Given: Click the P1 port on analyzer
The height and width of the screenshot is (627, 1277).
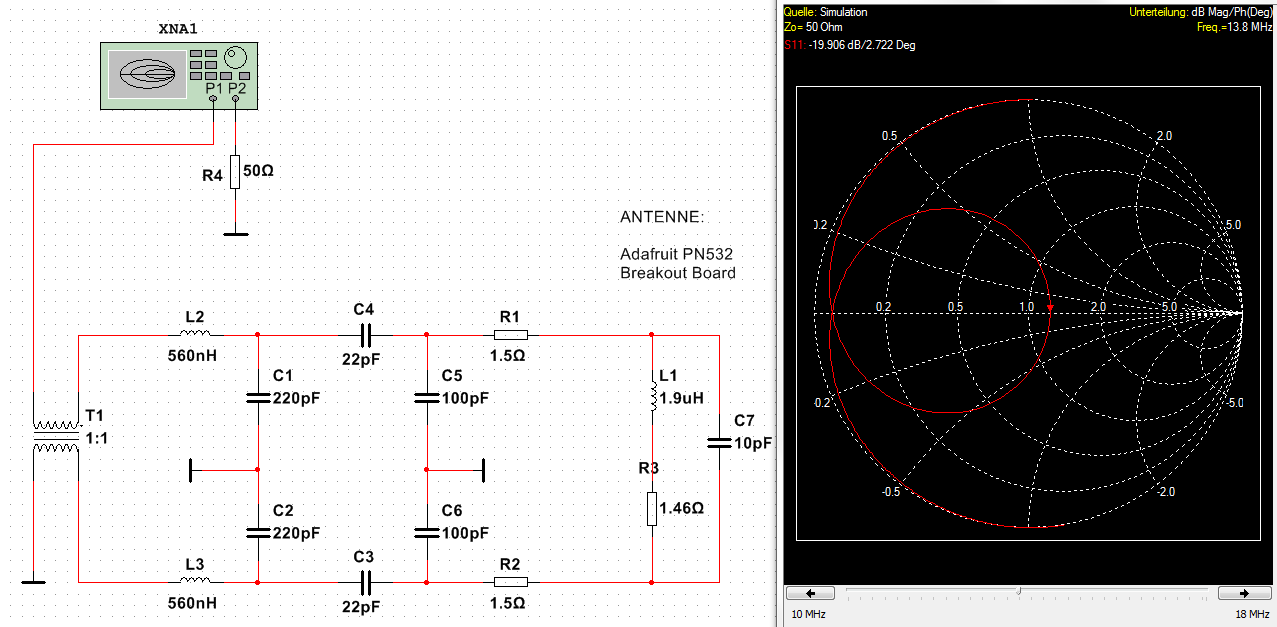Looking at the screenshot, I should pyautogui.click(x=213, y=100).
